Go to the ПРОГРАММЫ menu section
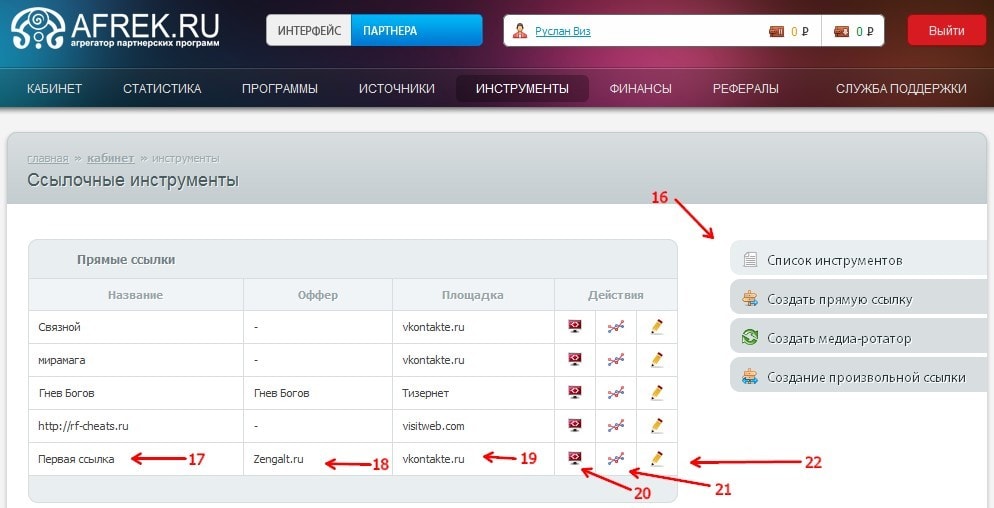Image resolution: width=994 pixels, height=508 pixels. coord(280,89)
